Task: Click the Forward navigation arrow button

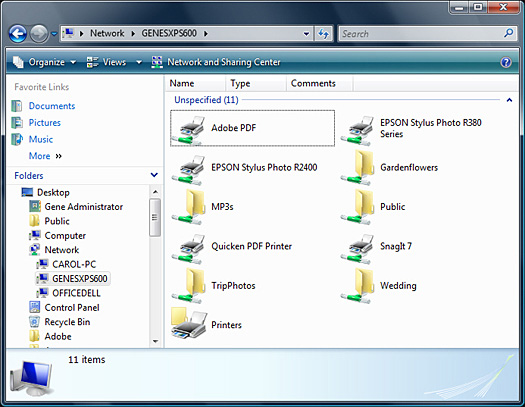Action: (x=39, y=33)
